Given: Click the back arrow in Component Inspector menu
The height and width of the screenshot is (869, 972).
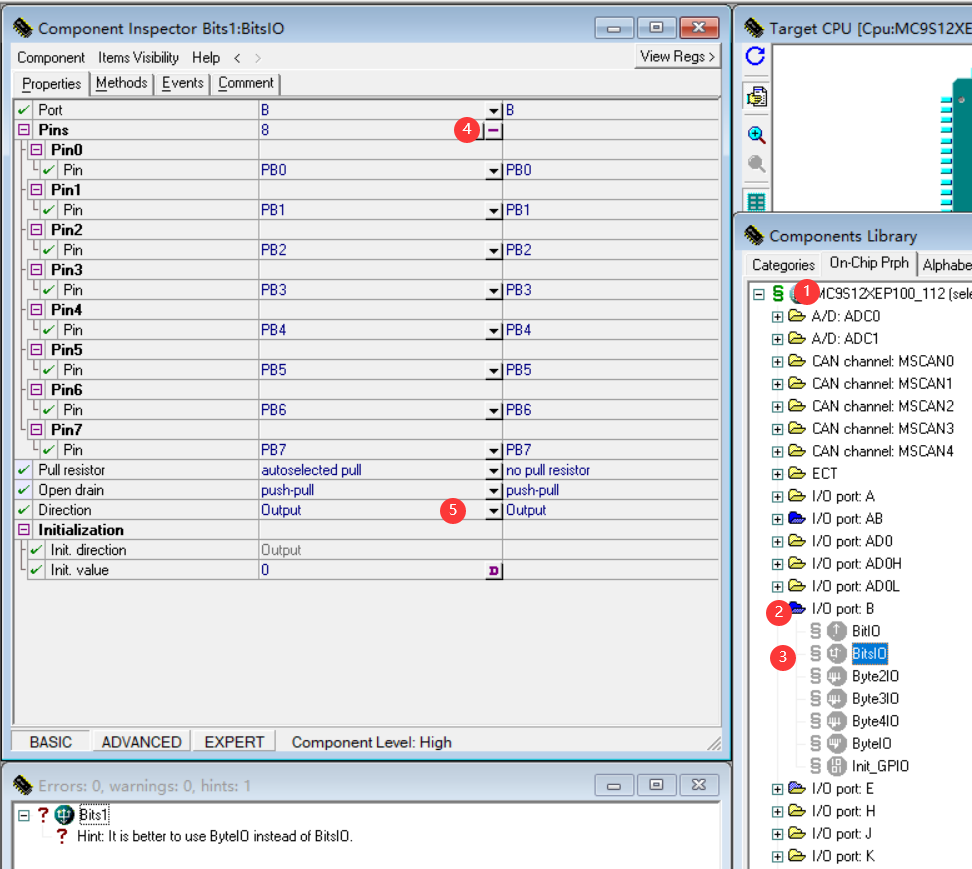Looking at the screenshot, I should (x=237, y=58).
